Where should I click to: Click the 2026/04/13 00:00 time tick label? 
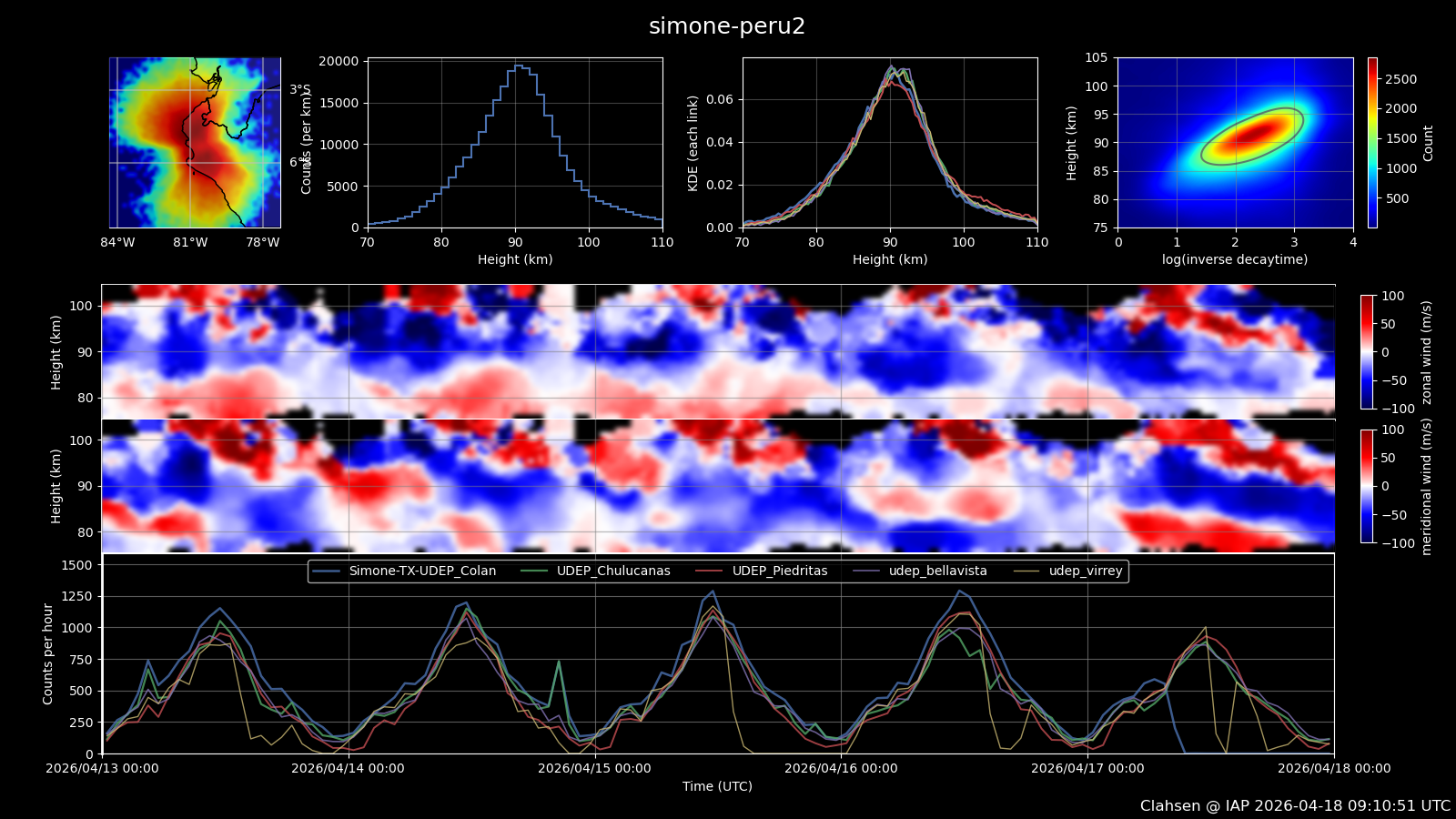click(102, 768)
